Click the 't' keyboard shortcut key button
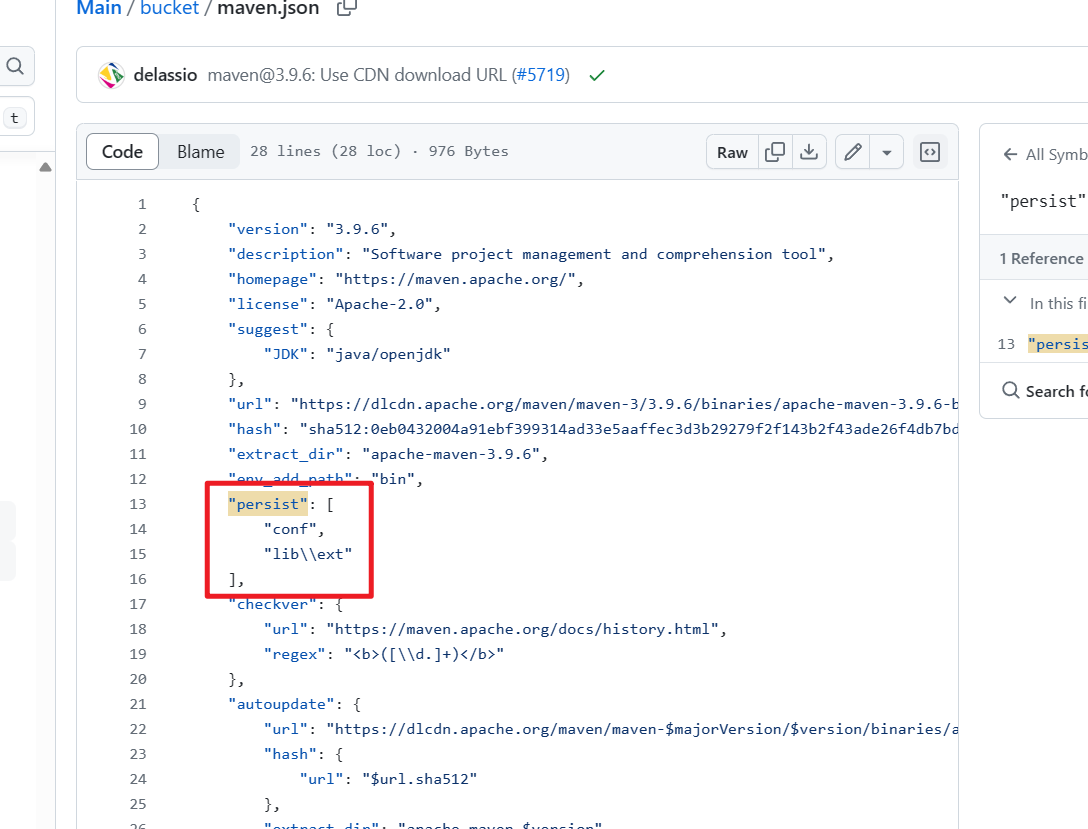The height and width of the screenshot is (829, 1088). coord(15,118)
